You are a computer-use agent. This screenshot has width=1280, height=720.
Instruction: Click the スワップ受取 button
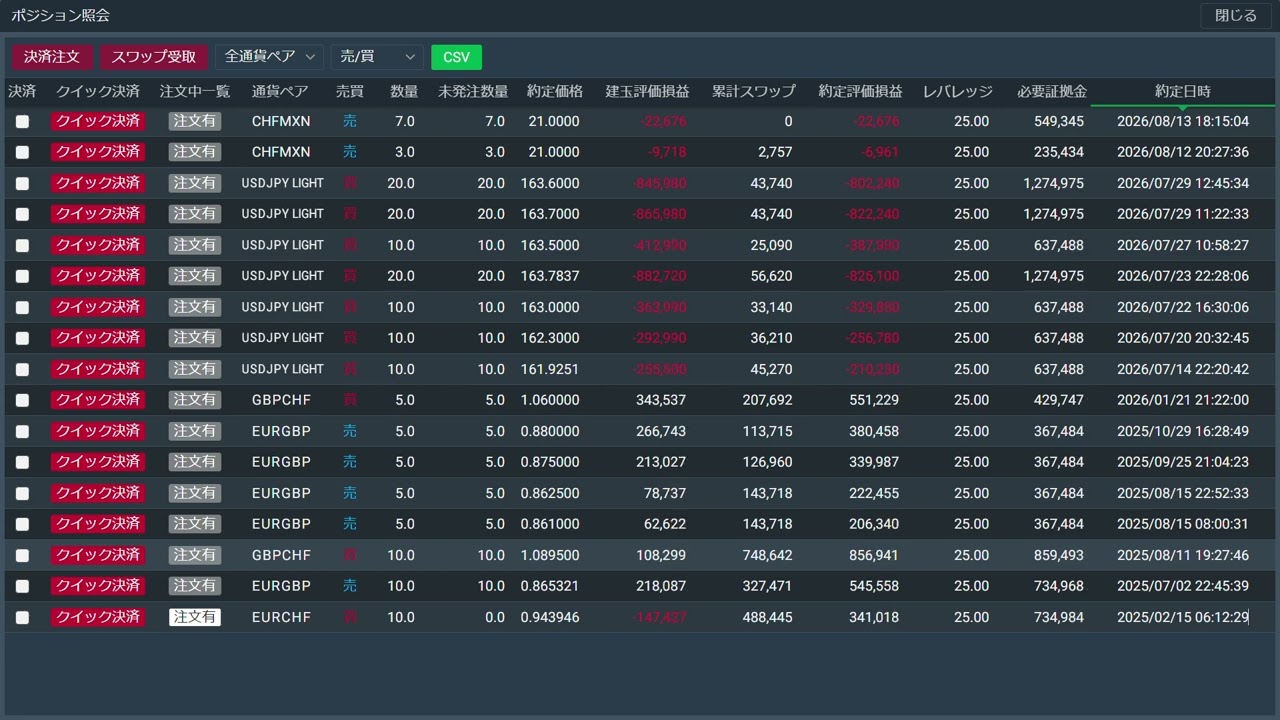click(154, 57)
